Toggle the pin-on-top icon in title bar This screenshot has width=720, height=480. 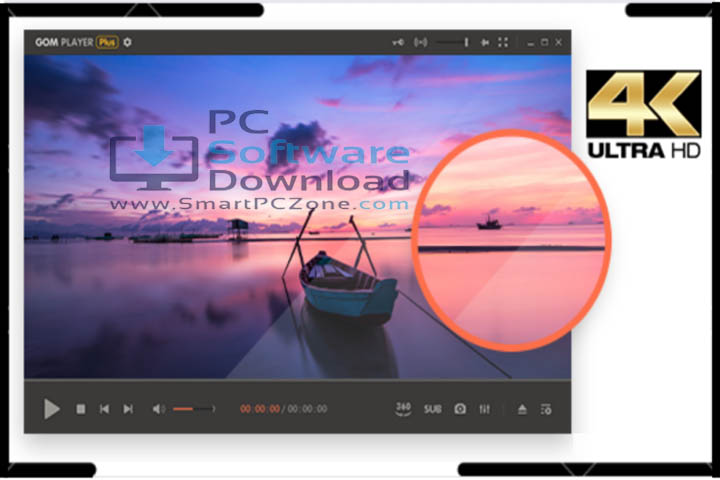[x=398, y=42]
